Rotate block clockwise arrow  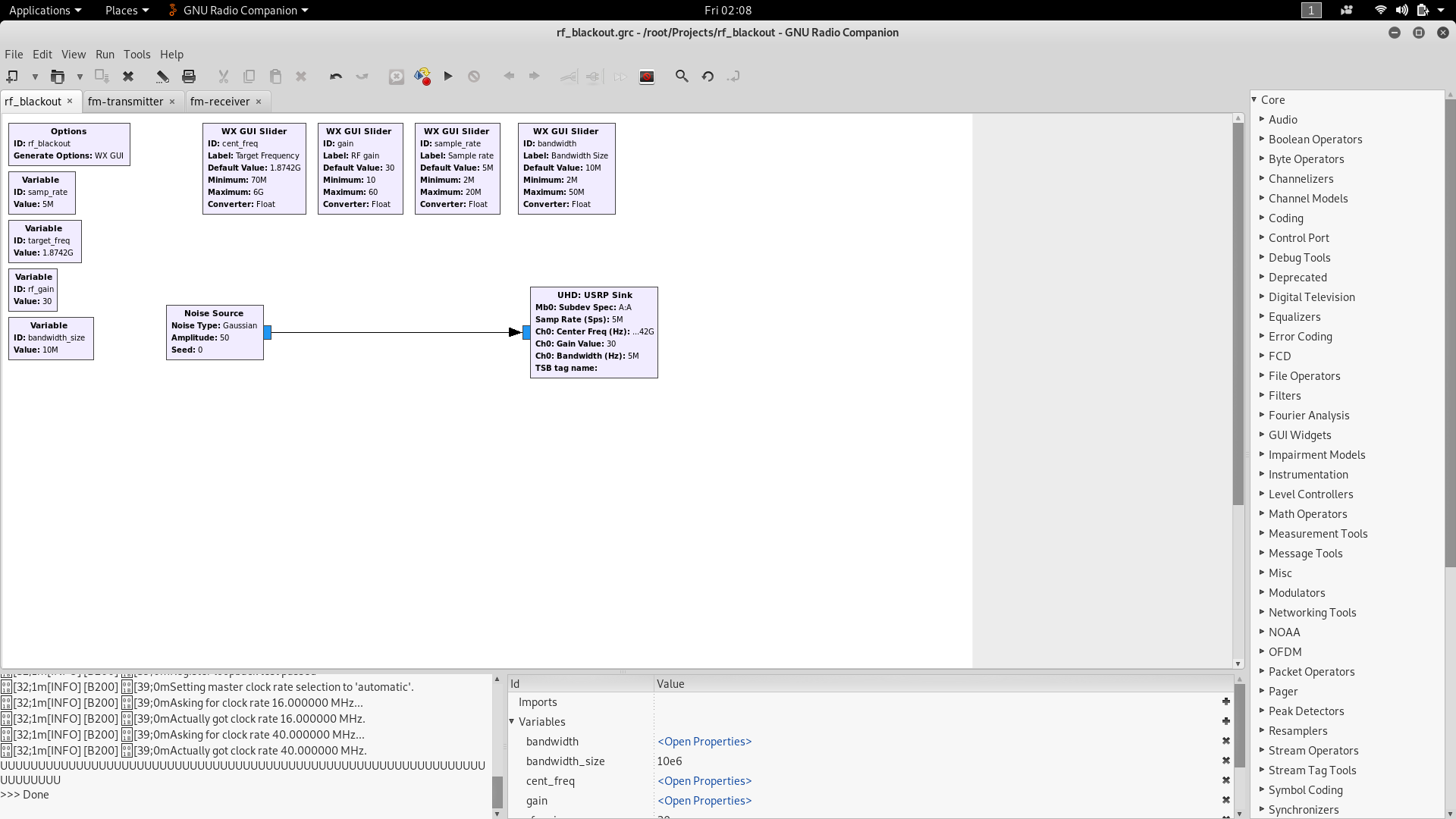(x=535, y=77)
